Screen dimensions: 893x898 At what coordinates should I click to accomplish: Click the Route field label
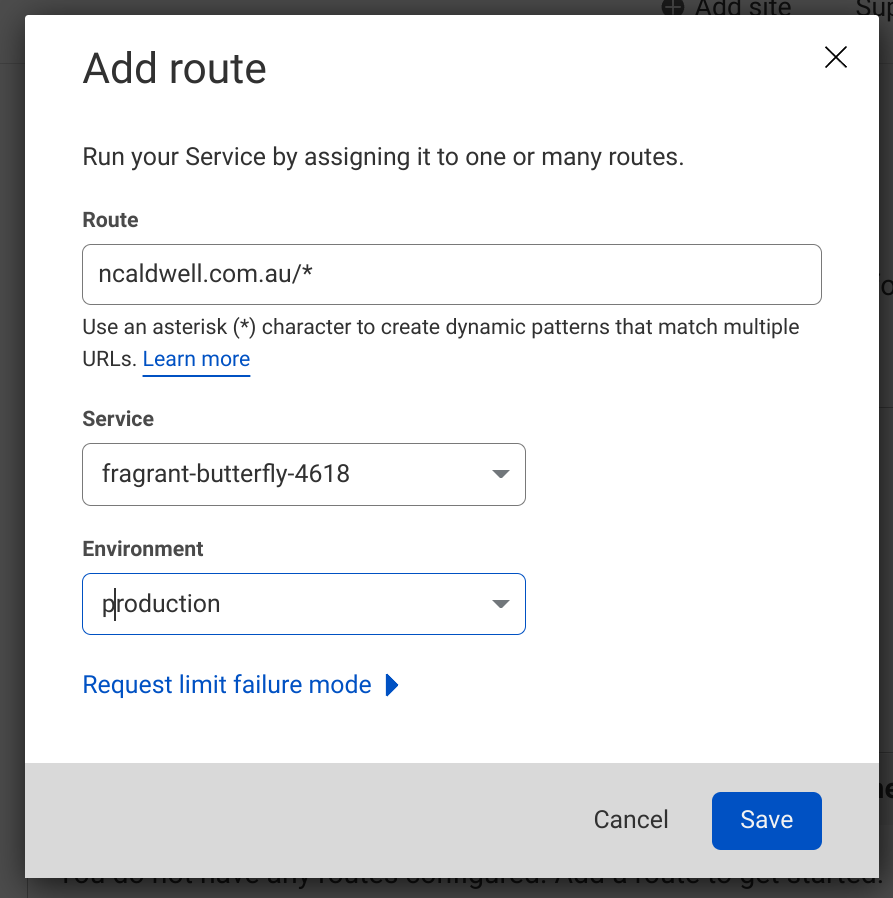[110, 220]
